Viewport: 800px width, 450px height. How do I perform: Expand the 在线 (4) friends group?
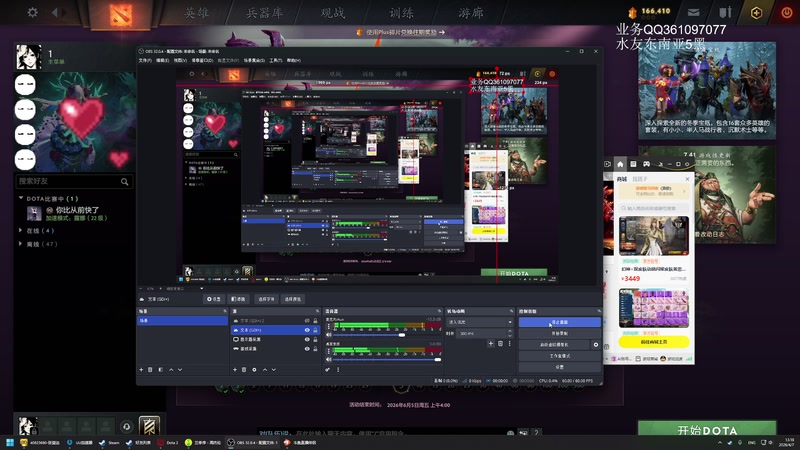point(21,230)
